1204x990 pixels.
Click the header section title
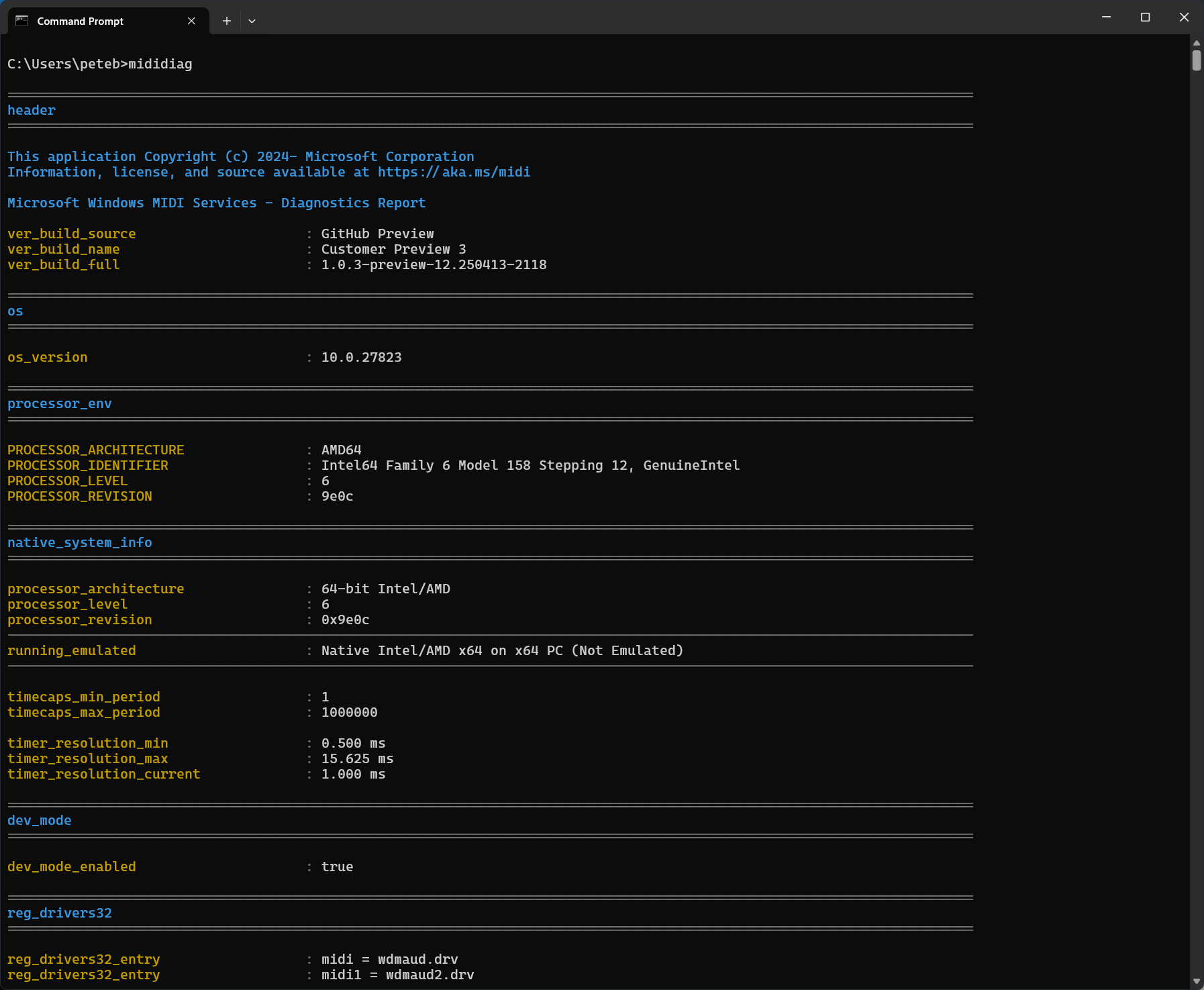click(x=32, y=111)
